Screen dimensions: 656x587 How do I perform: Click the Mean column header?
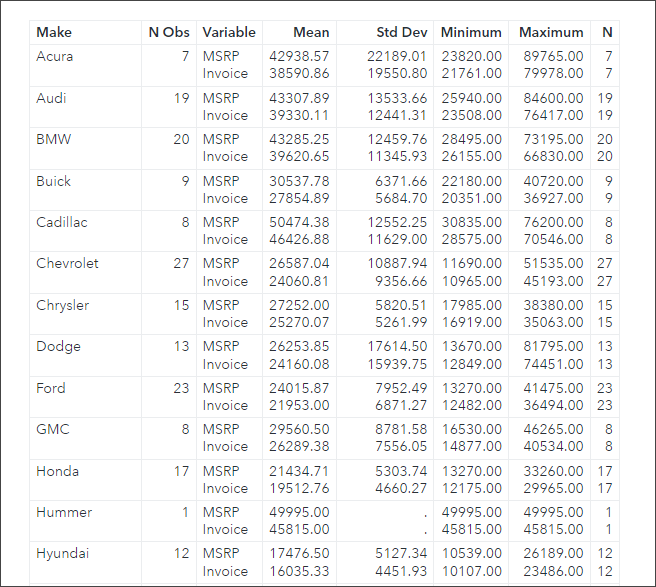point(311,33)
